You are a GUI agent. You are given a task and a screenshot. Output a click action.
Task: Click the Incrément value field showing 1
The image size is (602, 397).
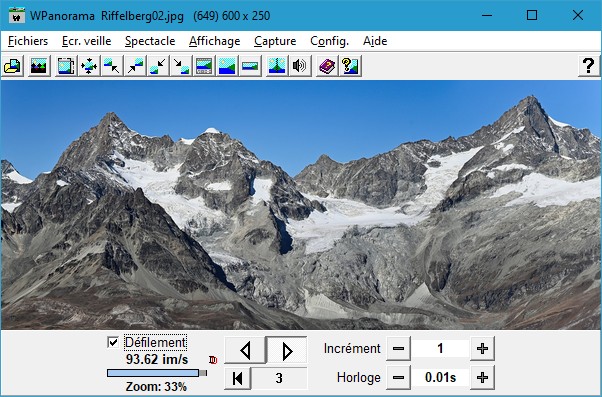(440, 349)
